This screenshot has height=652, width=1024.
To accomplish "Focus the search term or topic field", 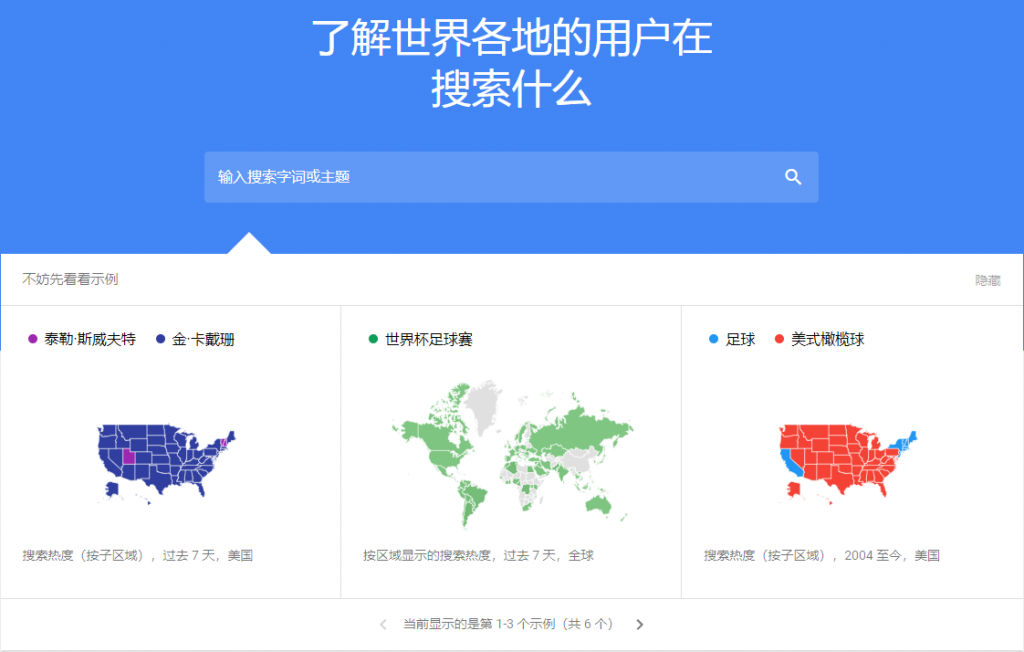I will coord(511,177).
